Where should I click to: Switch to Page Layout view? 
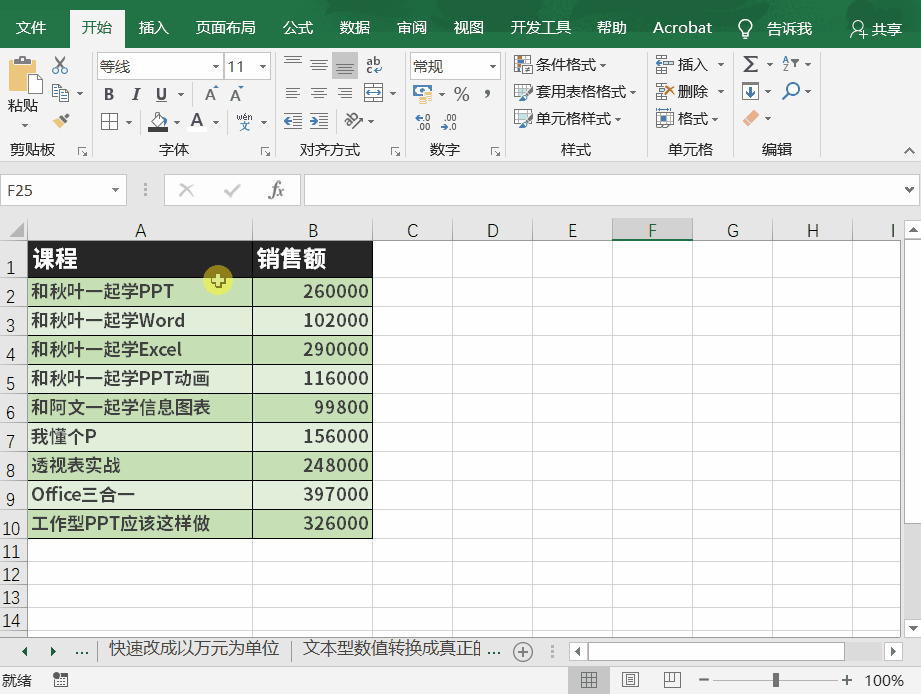(x=630, y=680)
